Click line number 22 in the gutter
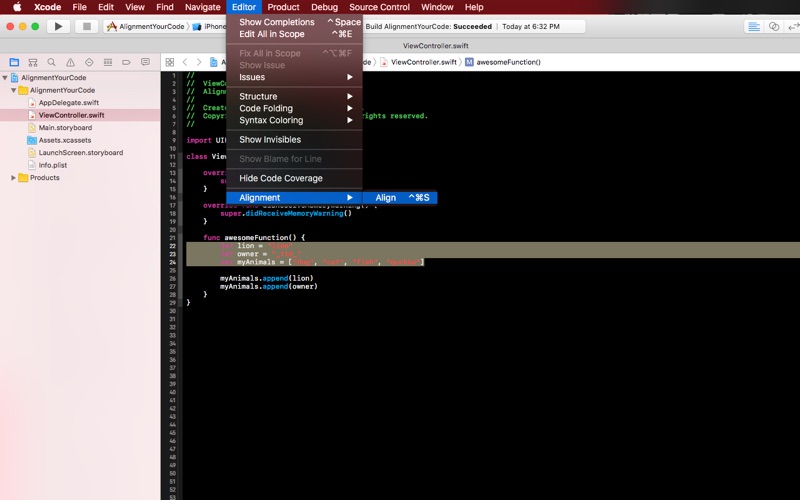Screen dimensions: 800x500 [172, 246]
